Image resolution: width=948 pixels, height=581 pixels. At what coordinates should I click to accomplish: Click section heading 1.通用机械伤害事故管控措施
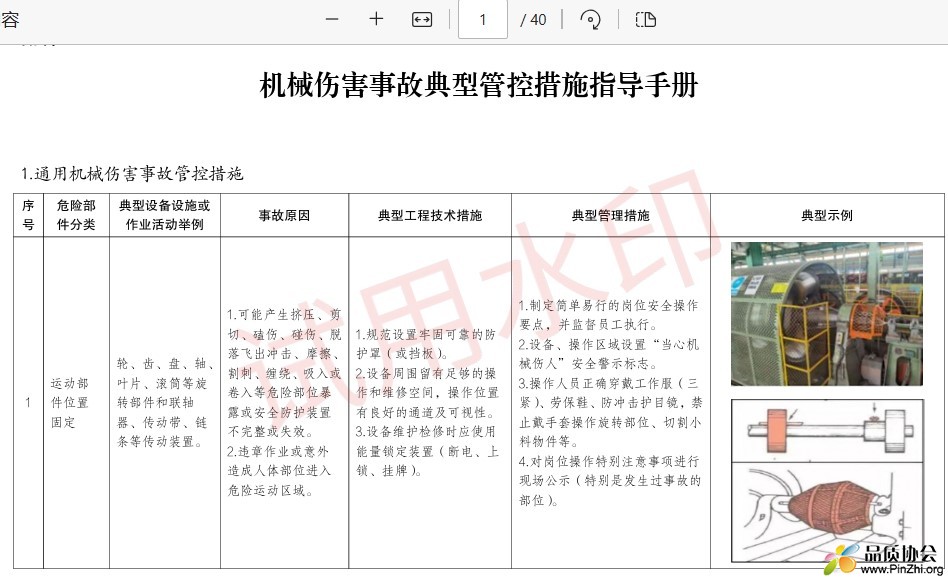coord(132,174)
